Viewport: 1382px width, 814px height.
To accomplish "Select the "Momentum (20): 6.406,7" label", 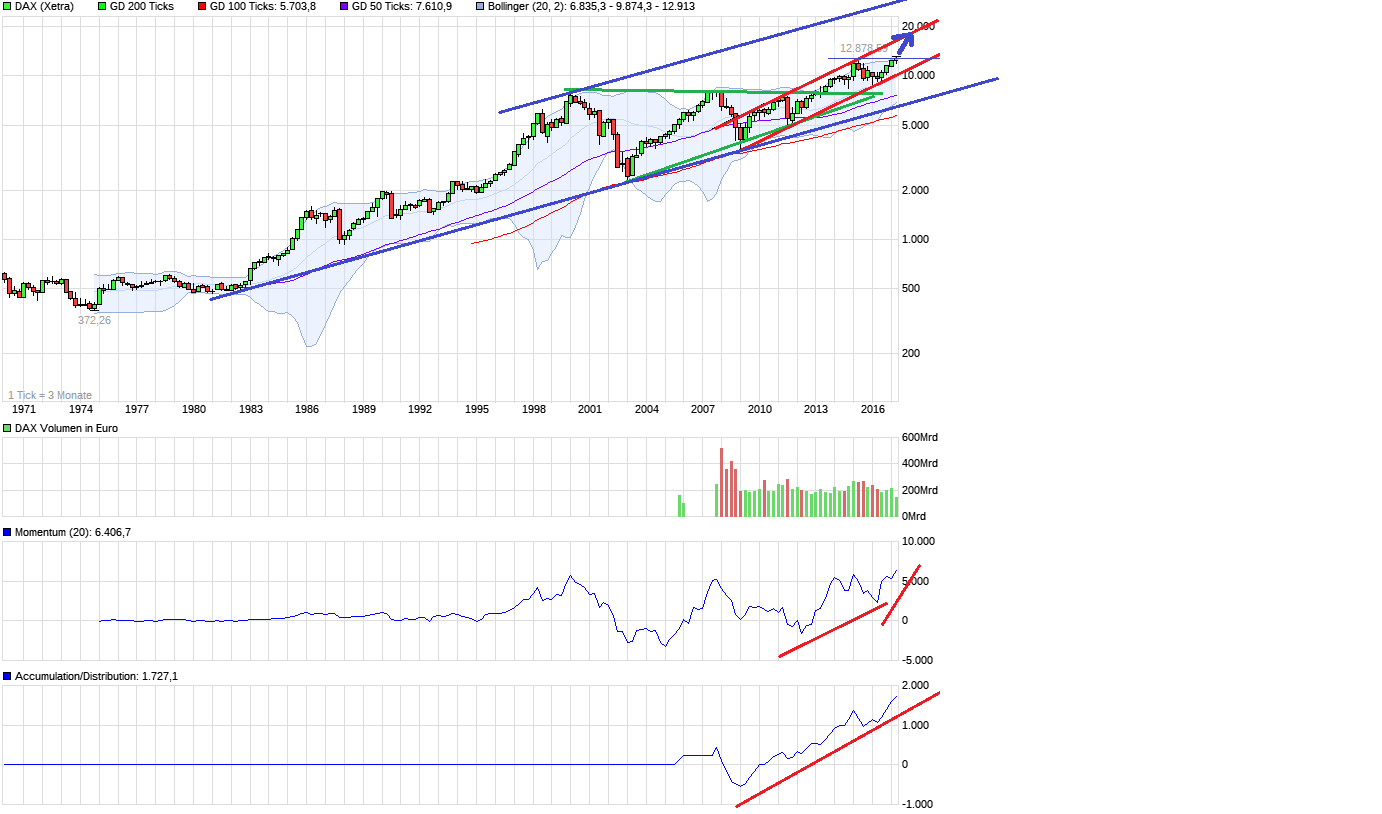I will pos(73,532).
